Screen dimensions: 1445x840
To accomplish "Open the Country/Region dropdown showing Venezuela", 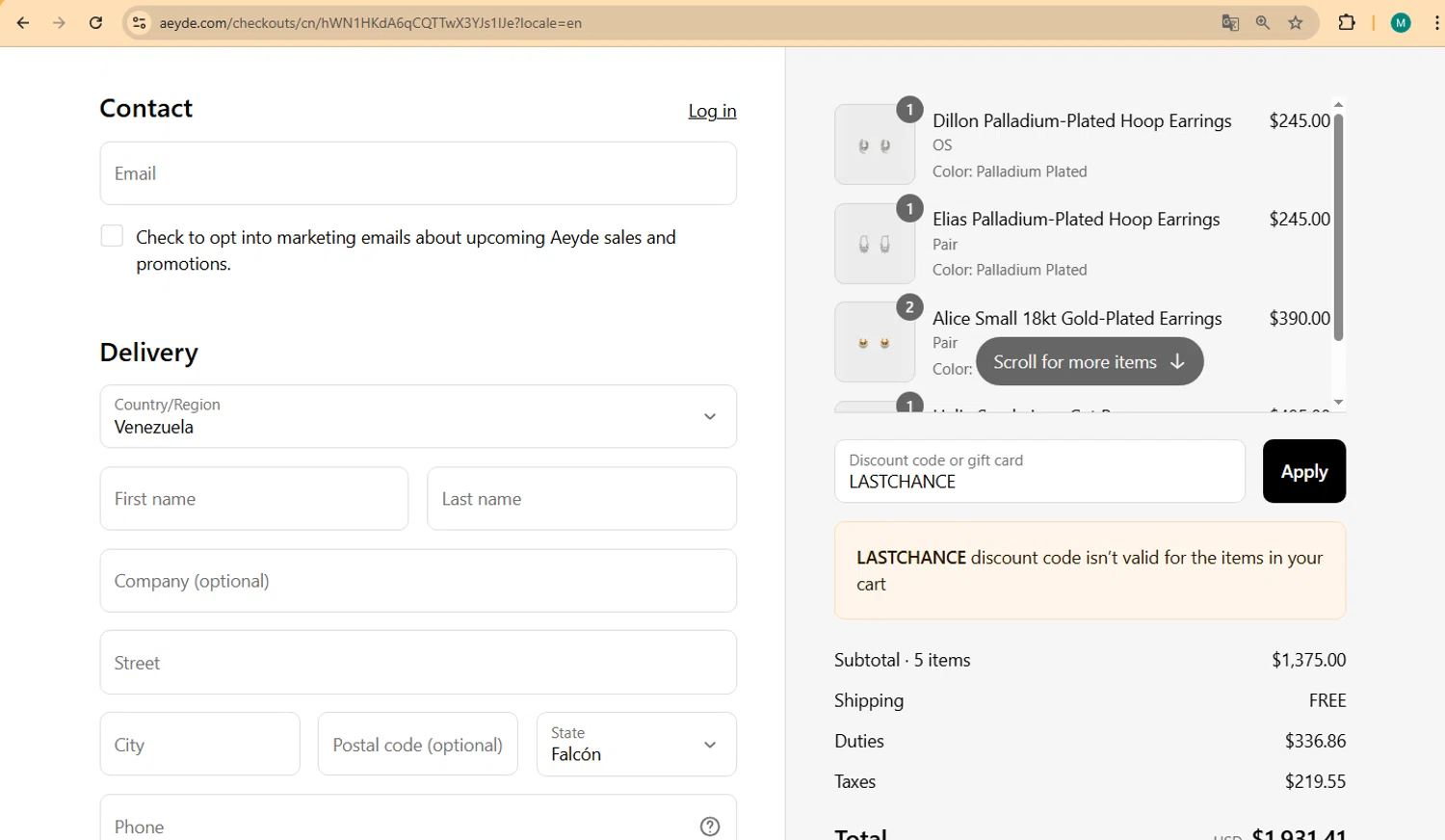I will pos(418,416).
